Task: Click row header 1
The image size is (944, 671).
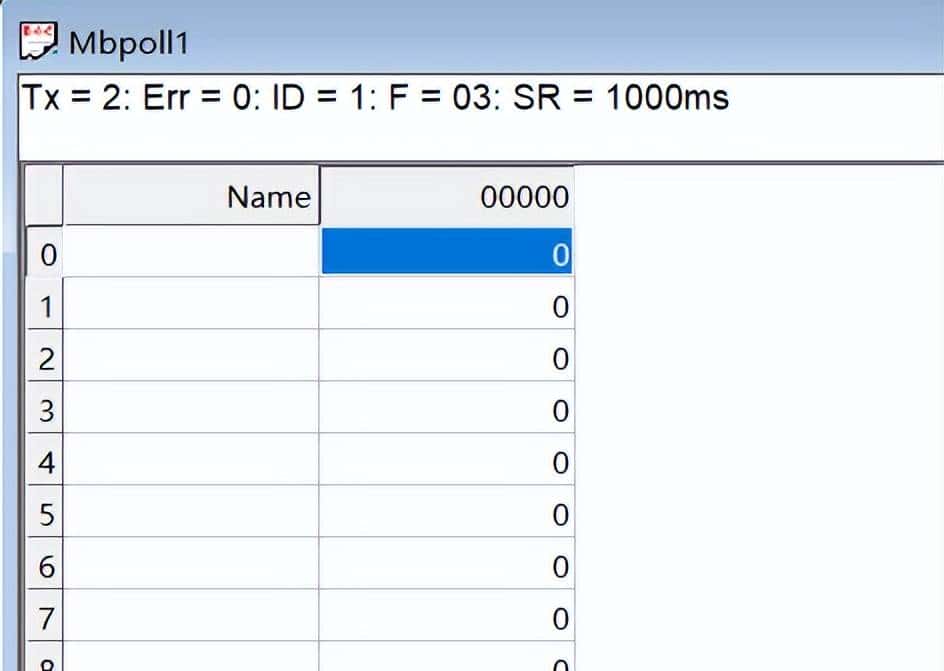Action: (45, 306)
